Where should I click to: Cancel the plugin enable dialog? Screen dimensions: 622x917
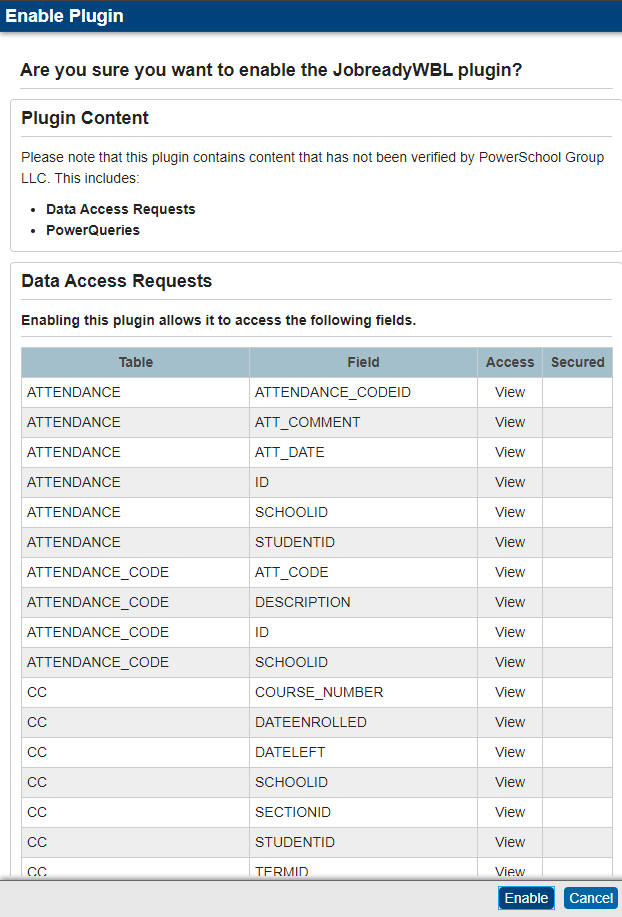point(591,898)
